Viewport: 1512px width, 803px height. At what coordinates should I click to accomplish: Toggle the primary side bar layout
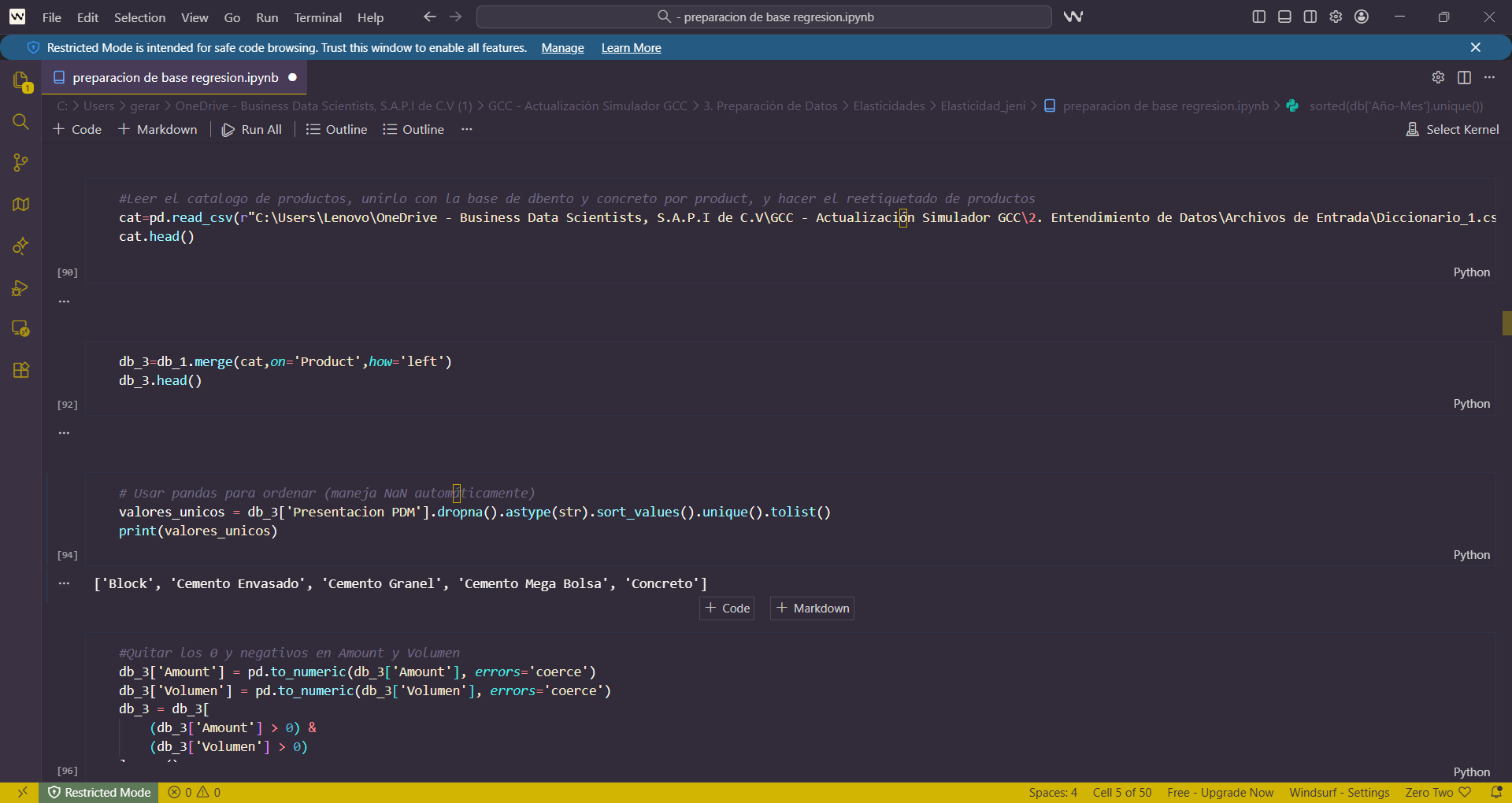pos(1258,17)
